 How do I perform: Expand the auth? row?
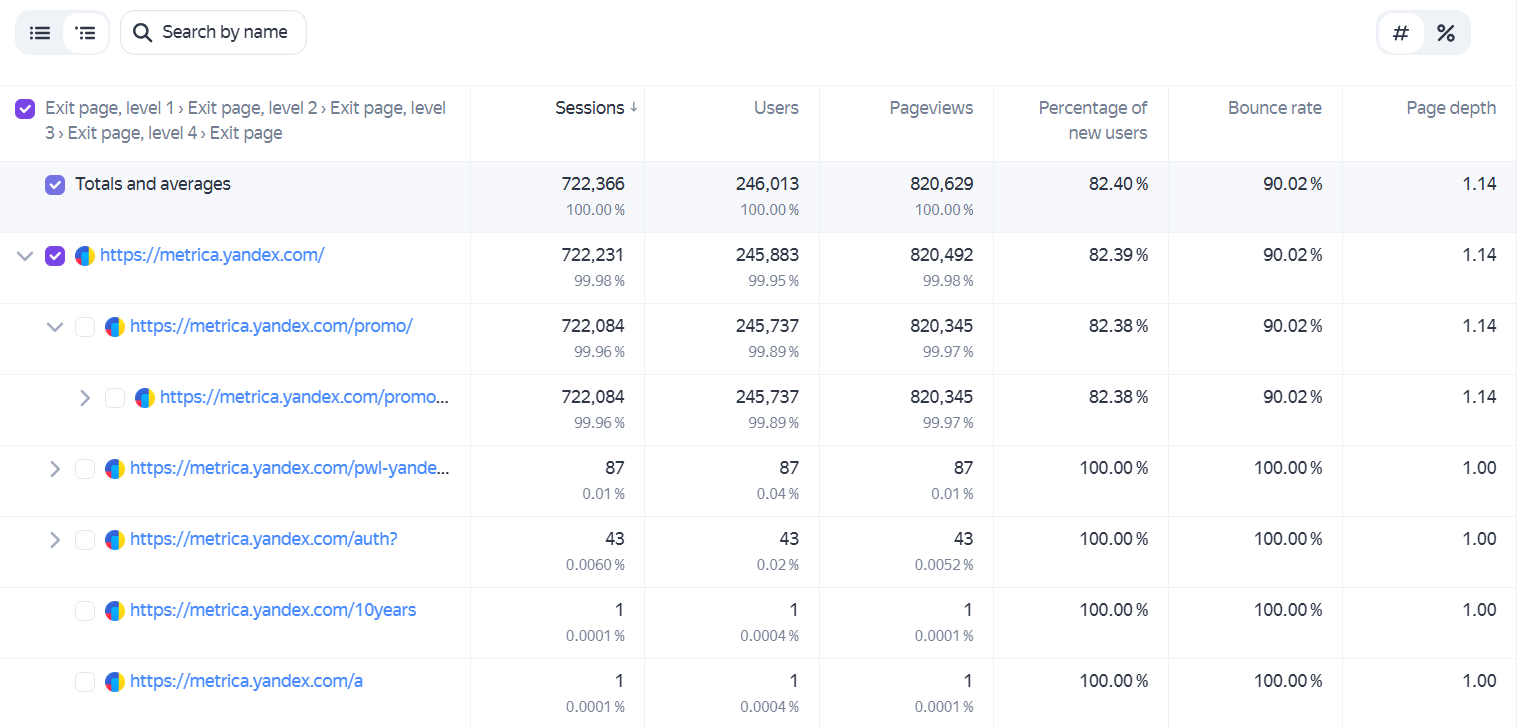point(55,540)
